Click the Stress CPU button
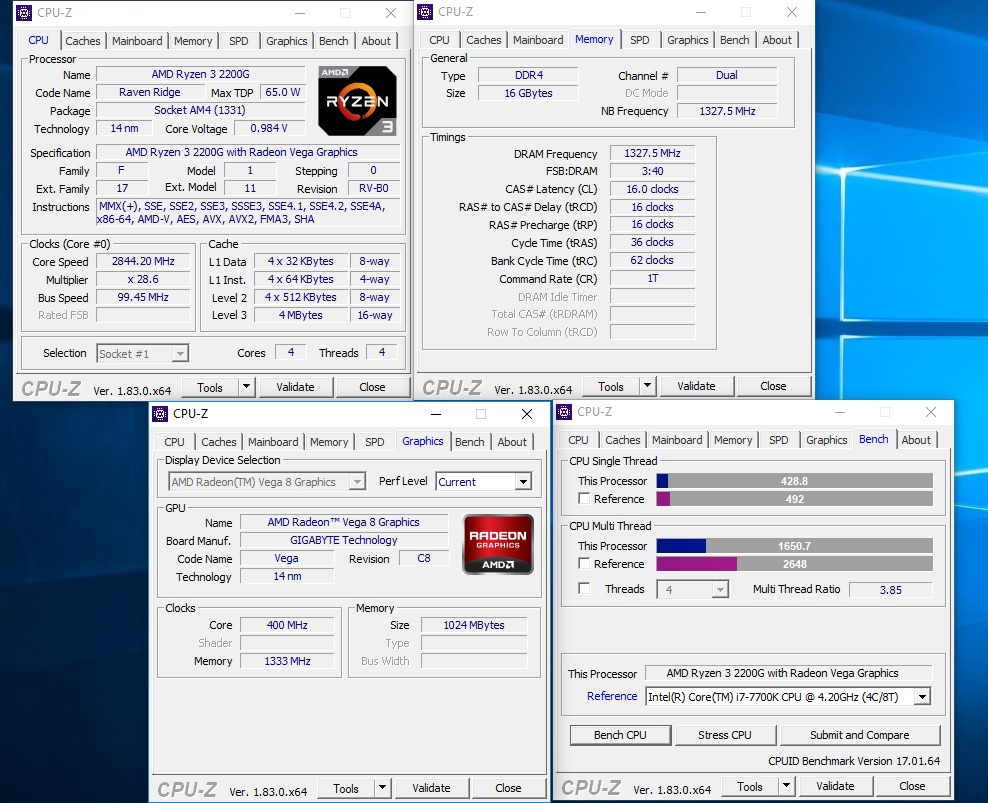988x803 pixels. [x=725, y=735]
